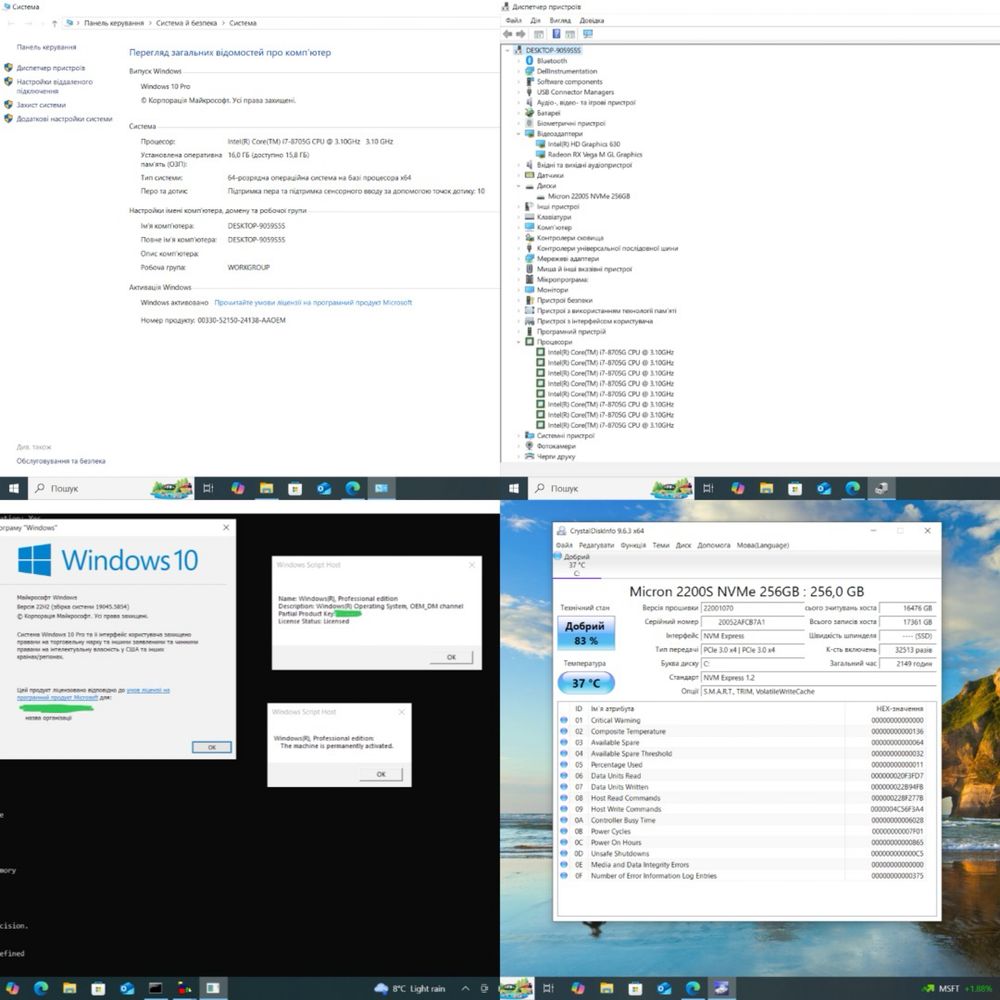Expand the Батареї category
The width and height of the screenshot is (1000, 1000).
tap(518, 113)
